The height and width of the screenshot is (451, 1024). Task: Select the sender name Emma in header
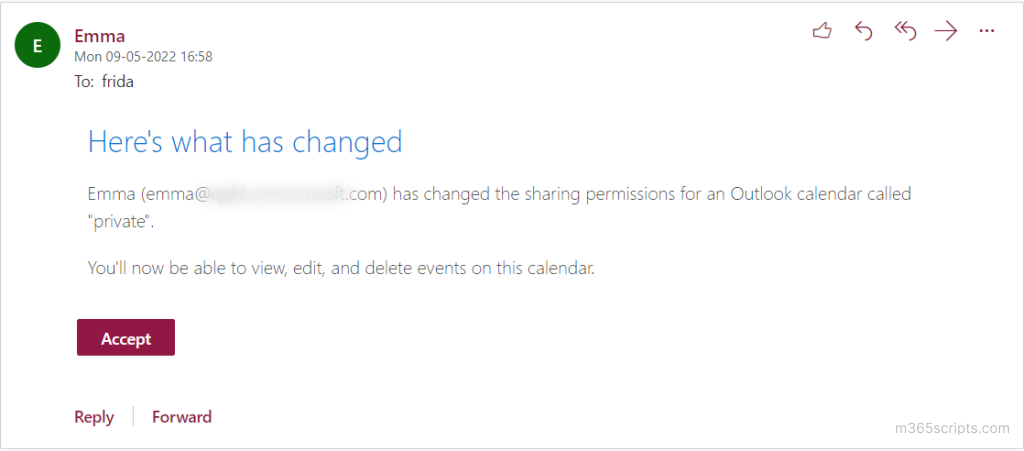click(100, 37)
